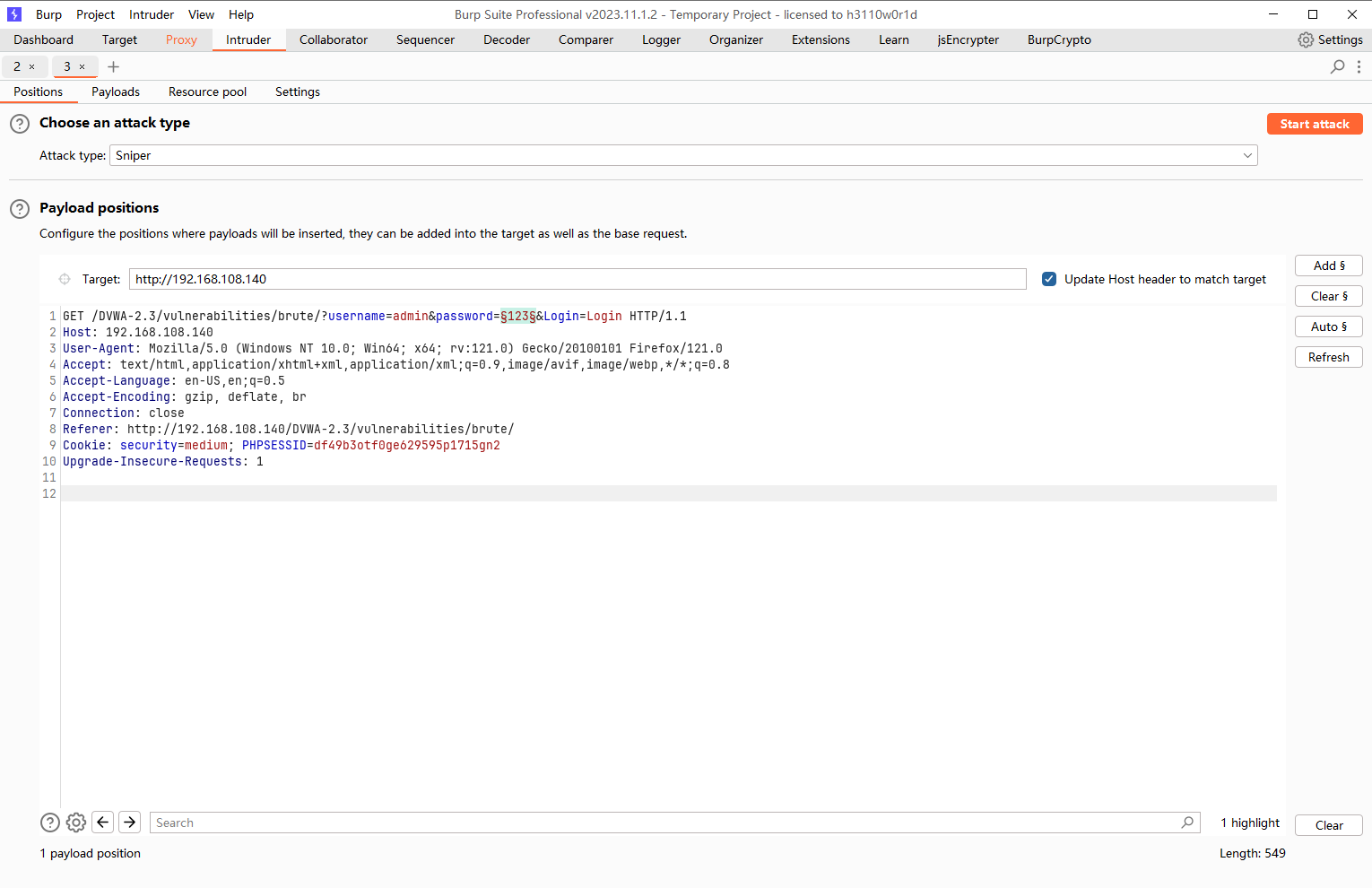Open the Resource pool sub-tab
Viewport: 1372px width, 888px height.
207,91
